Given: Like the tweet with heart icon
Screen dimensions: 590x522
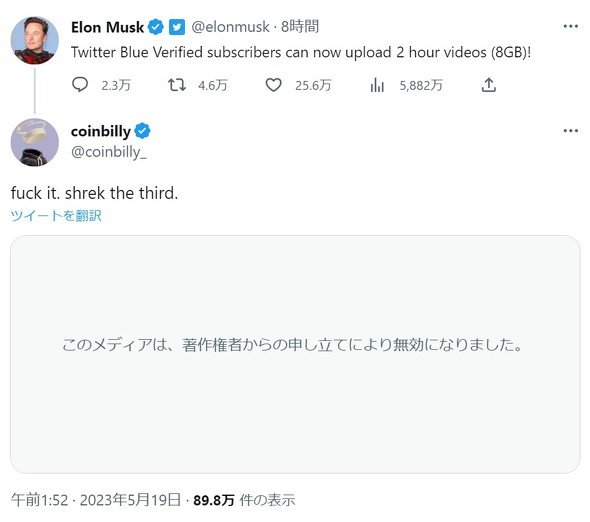Looking at the screenshot, I should pos(274,85).
